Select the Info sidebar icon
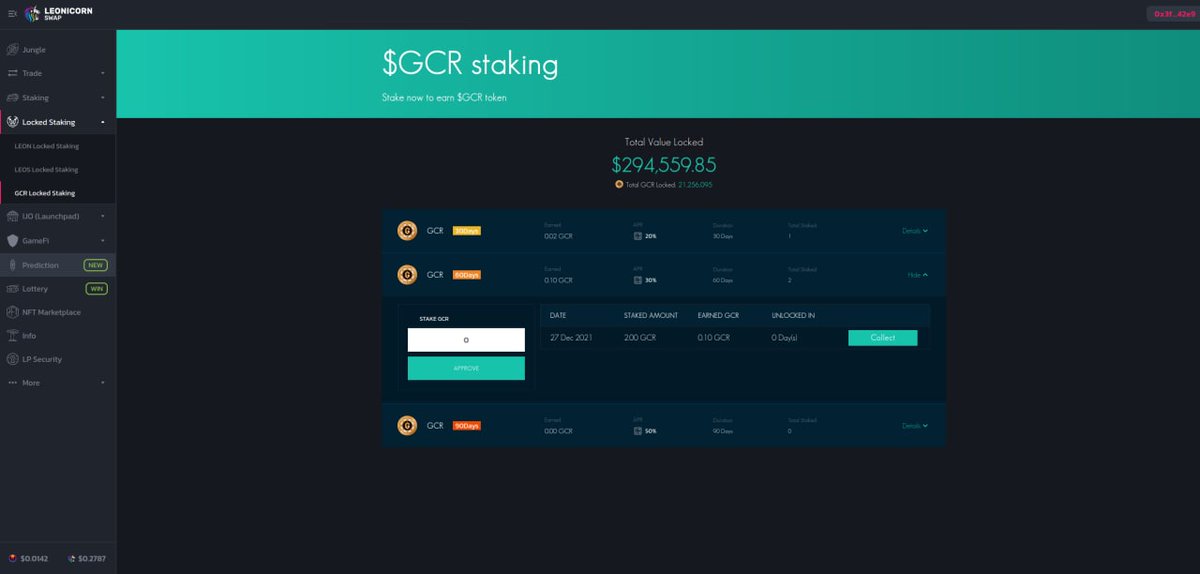 13,335
